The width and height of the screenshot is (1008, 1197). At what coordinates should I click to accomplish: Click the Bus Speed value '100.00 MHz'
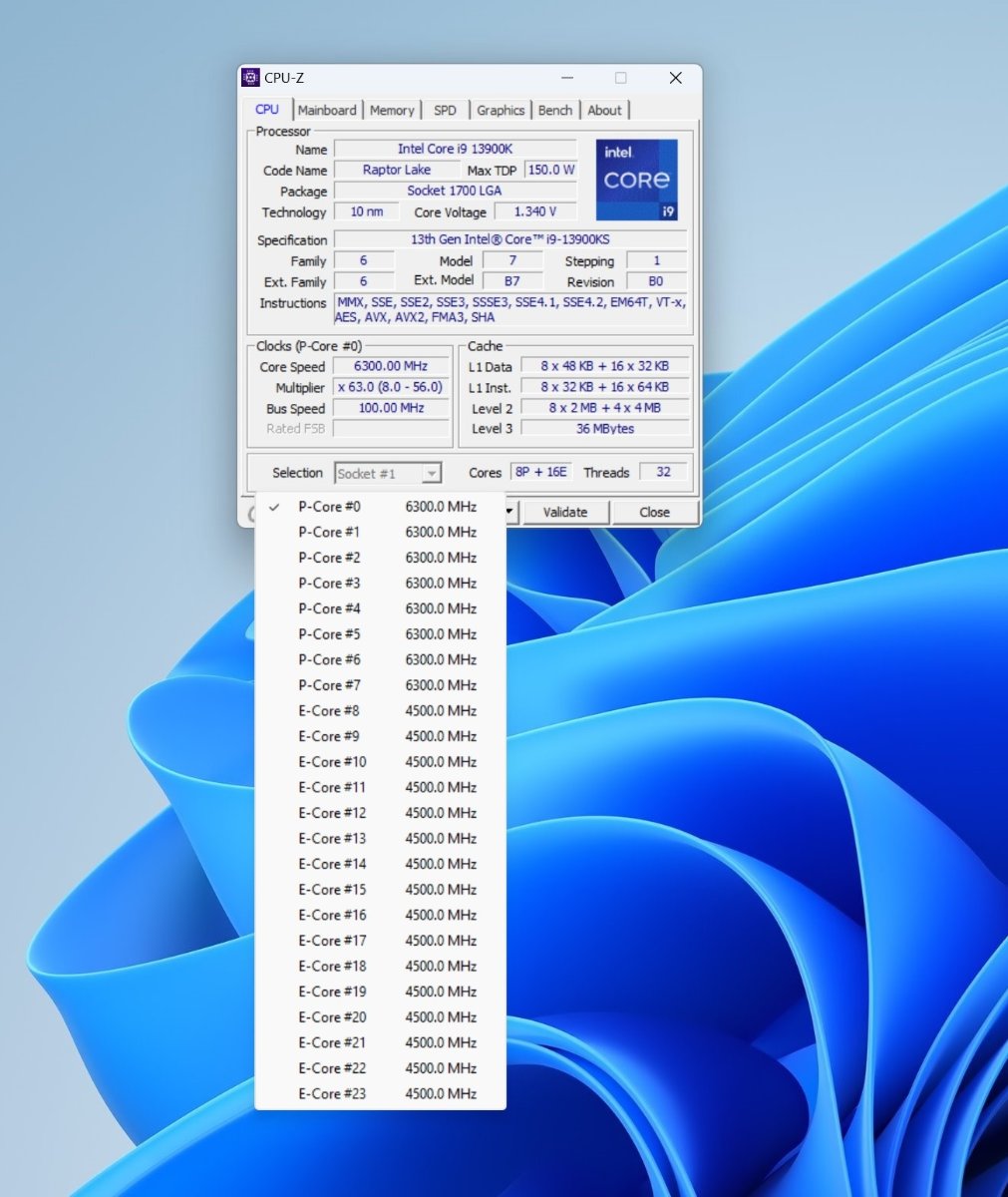[x=391, y=408]
